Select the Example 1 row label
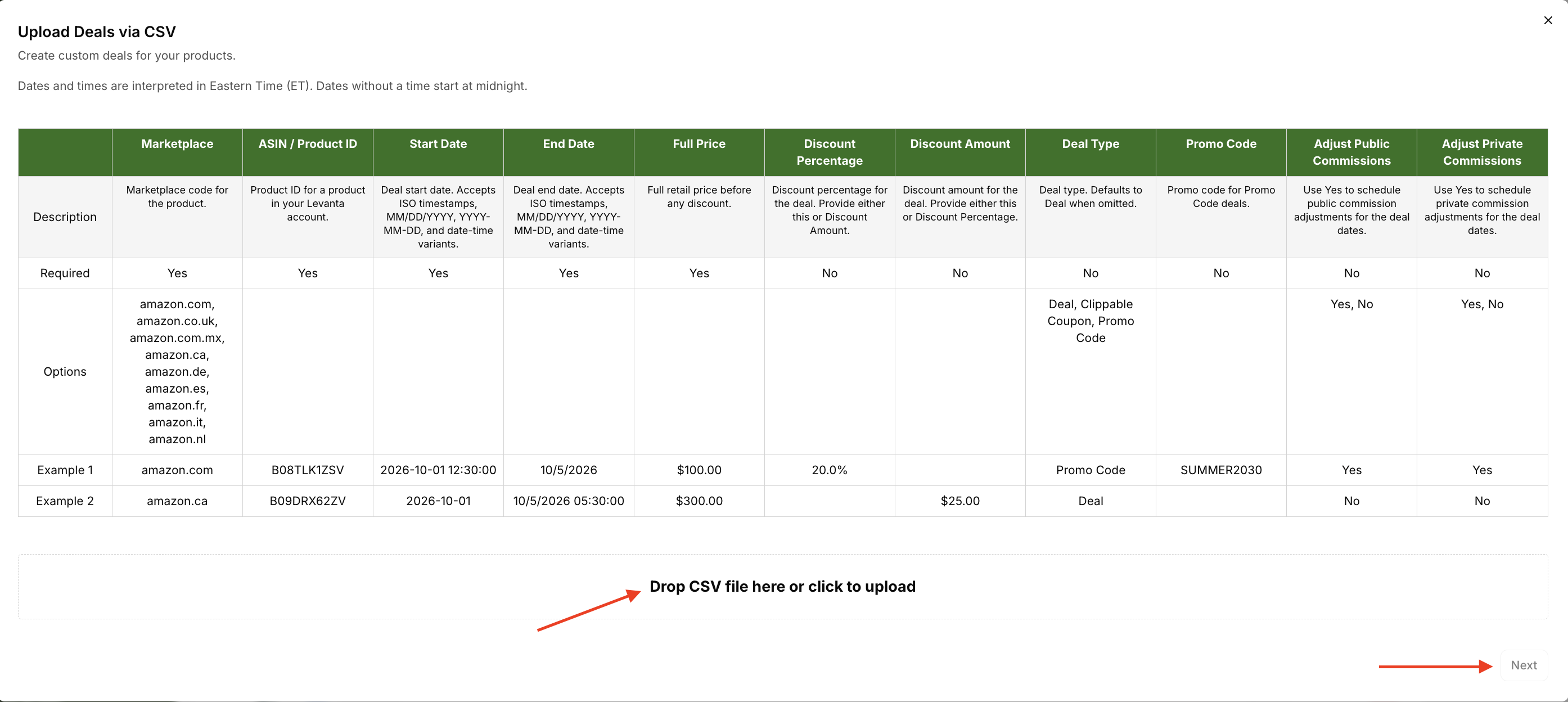The height and width of the screenshot is (702, 1568). [65, 470]
